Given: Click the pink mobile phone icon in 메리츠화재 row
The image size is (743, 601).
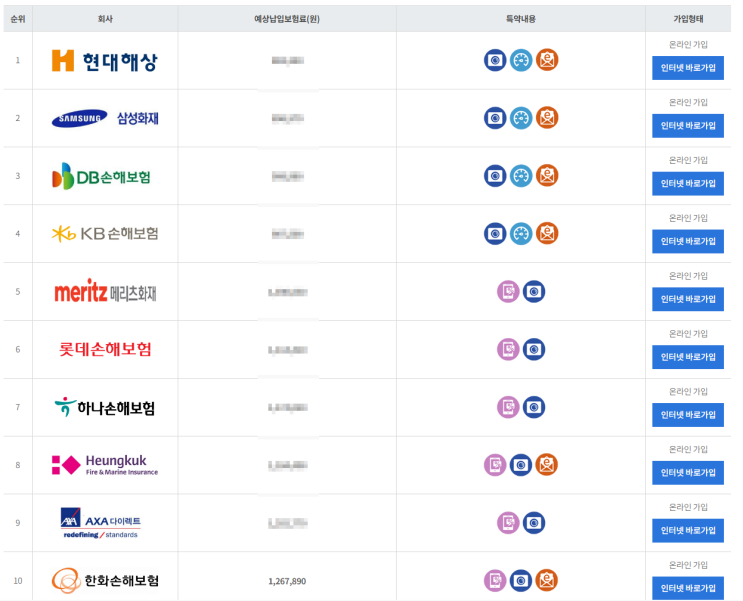Looking at the screenshot, I should point(508,291).
